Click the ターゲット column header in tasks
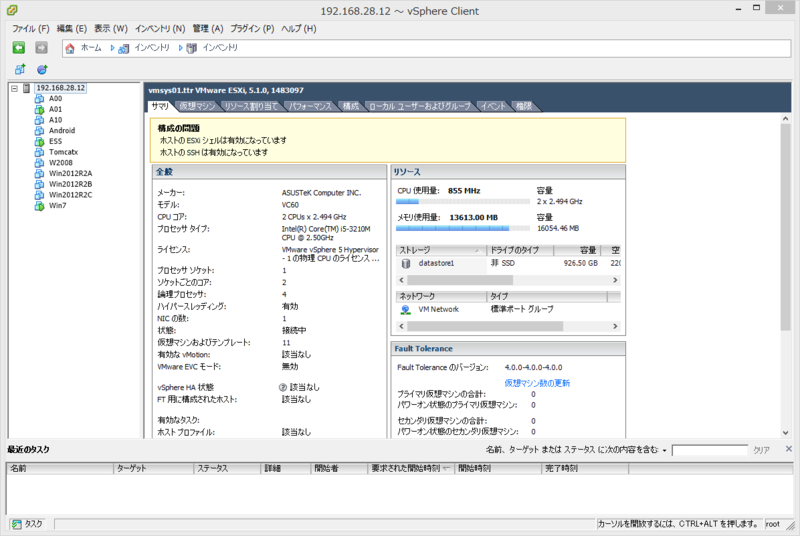This screenshot has height=536, width=800. click(154, 468)
